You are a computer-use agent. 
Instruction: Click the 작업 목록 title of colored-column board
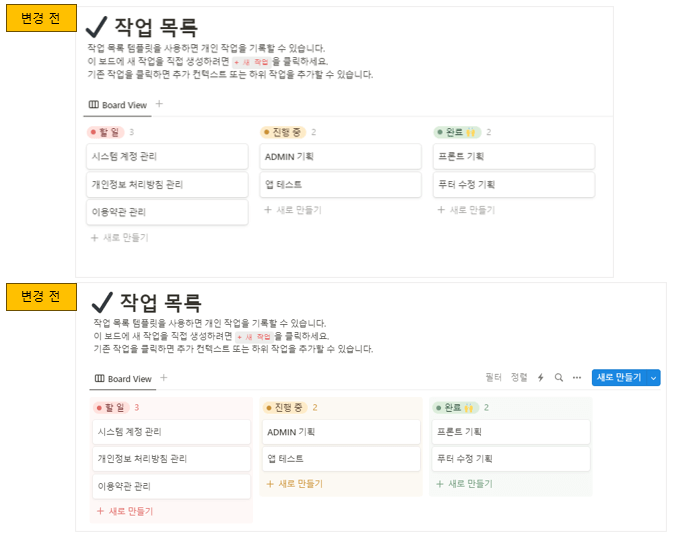pyautogui.click(x=161, y=302)
